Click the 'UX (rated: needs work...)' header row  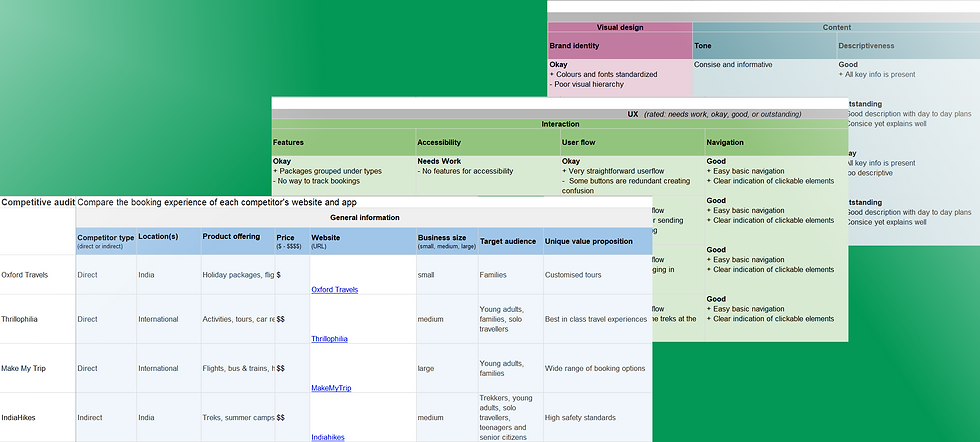tap(560, 114)
